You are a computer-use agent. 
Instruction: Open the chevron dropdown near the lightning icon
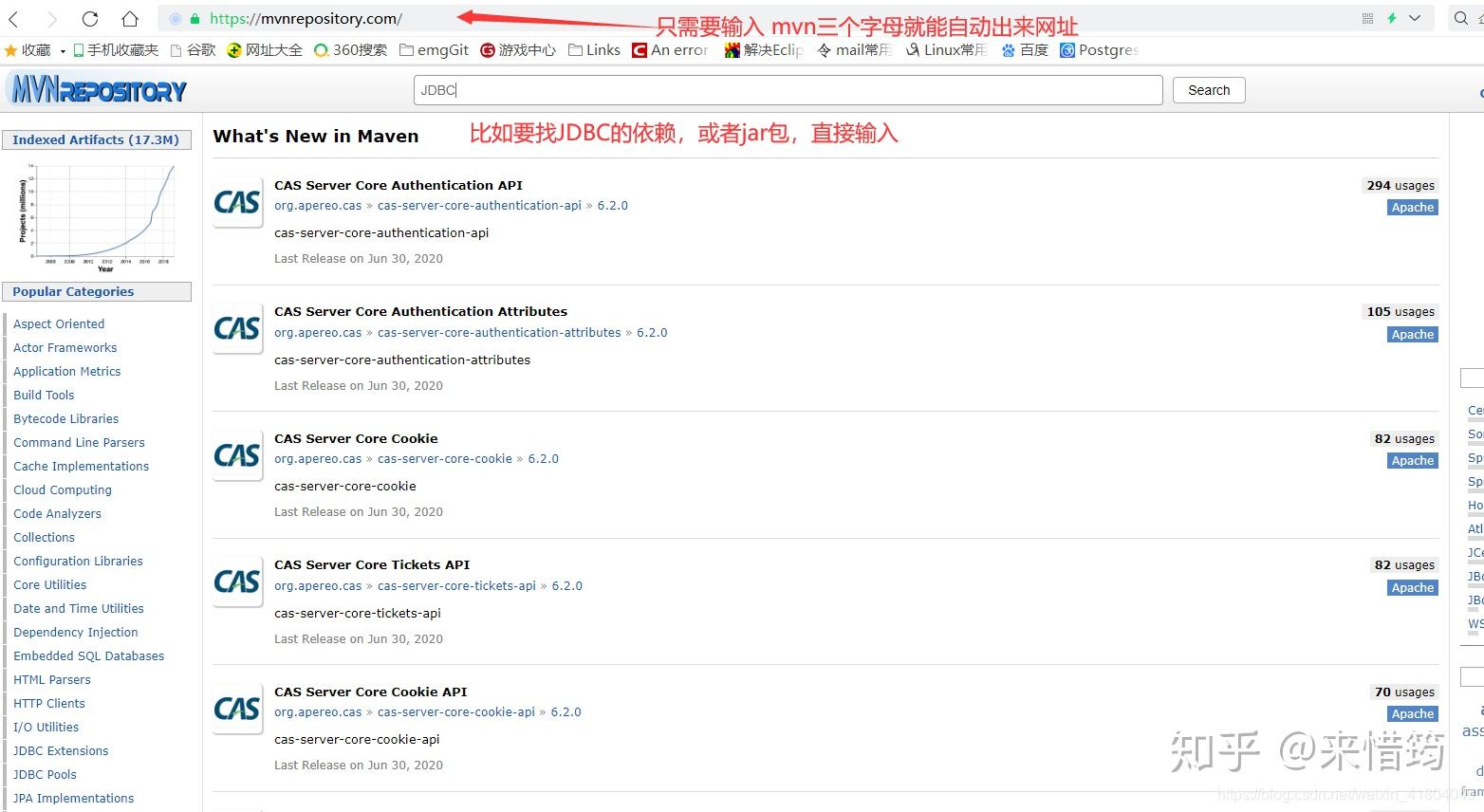tap(1413, 17)
